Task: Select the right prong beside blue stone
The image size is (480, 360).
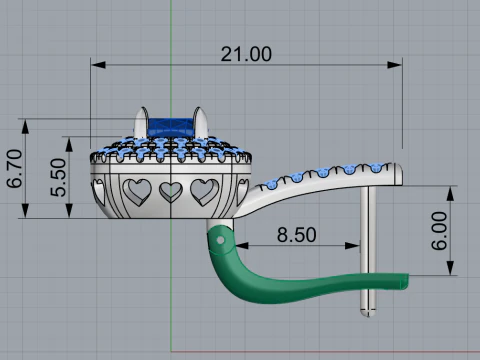Action: [x=200, y=122]
